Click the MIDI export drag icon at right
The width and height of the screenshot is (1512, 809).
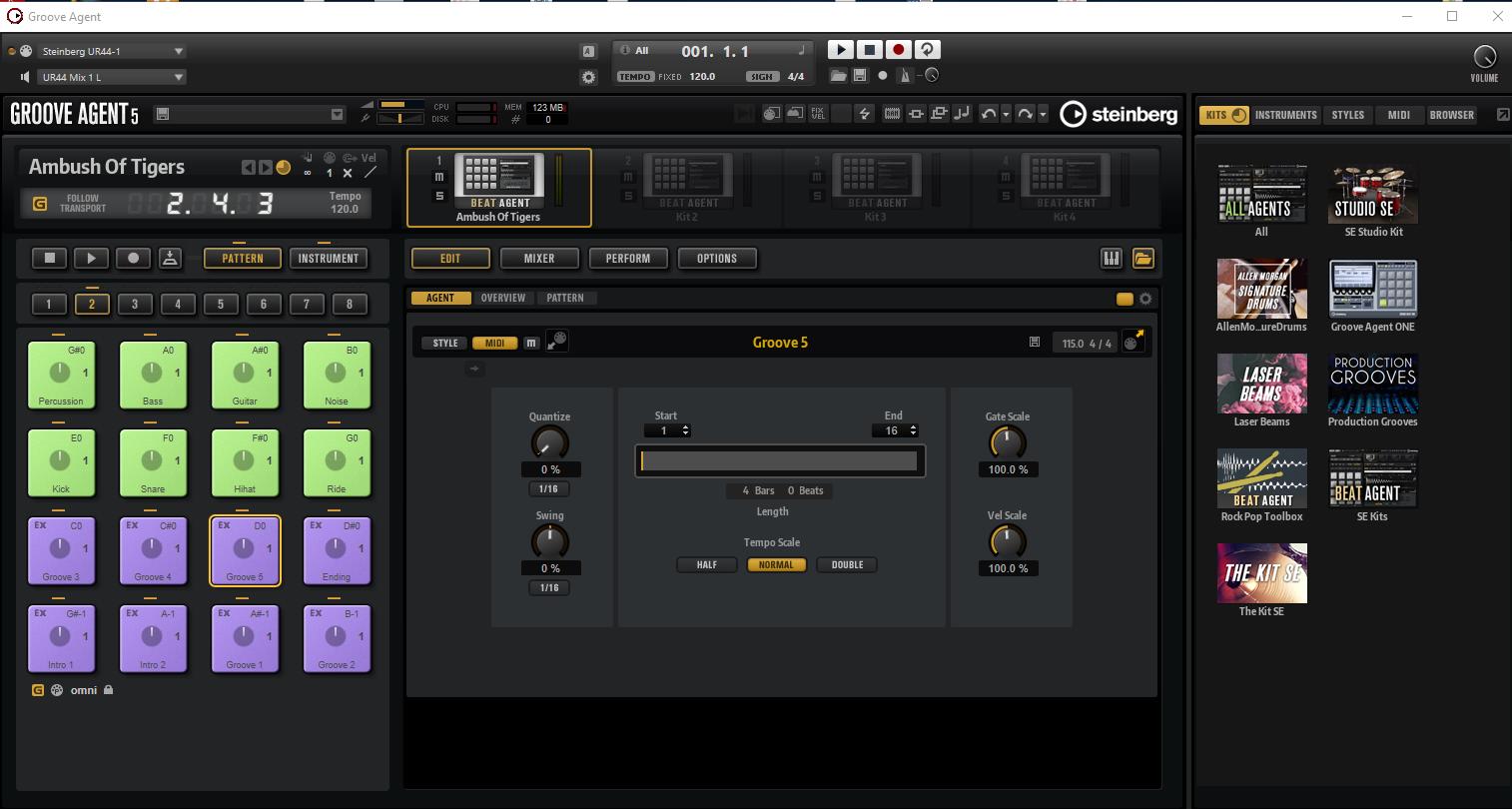point(1133,342)
